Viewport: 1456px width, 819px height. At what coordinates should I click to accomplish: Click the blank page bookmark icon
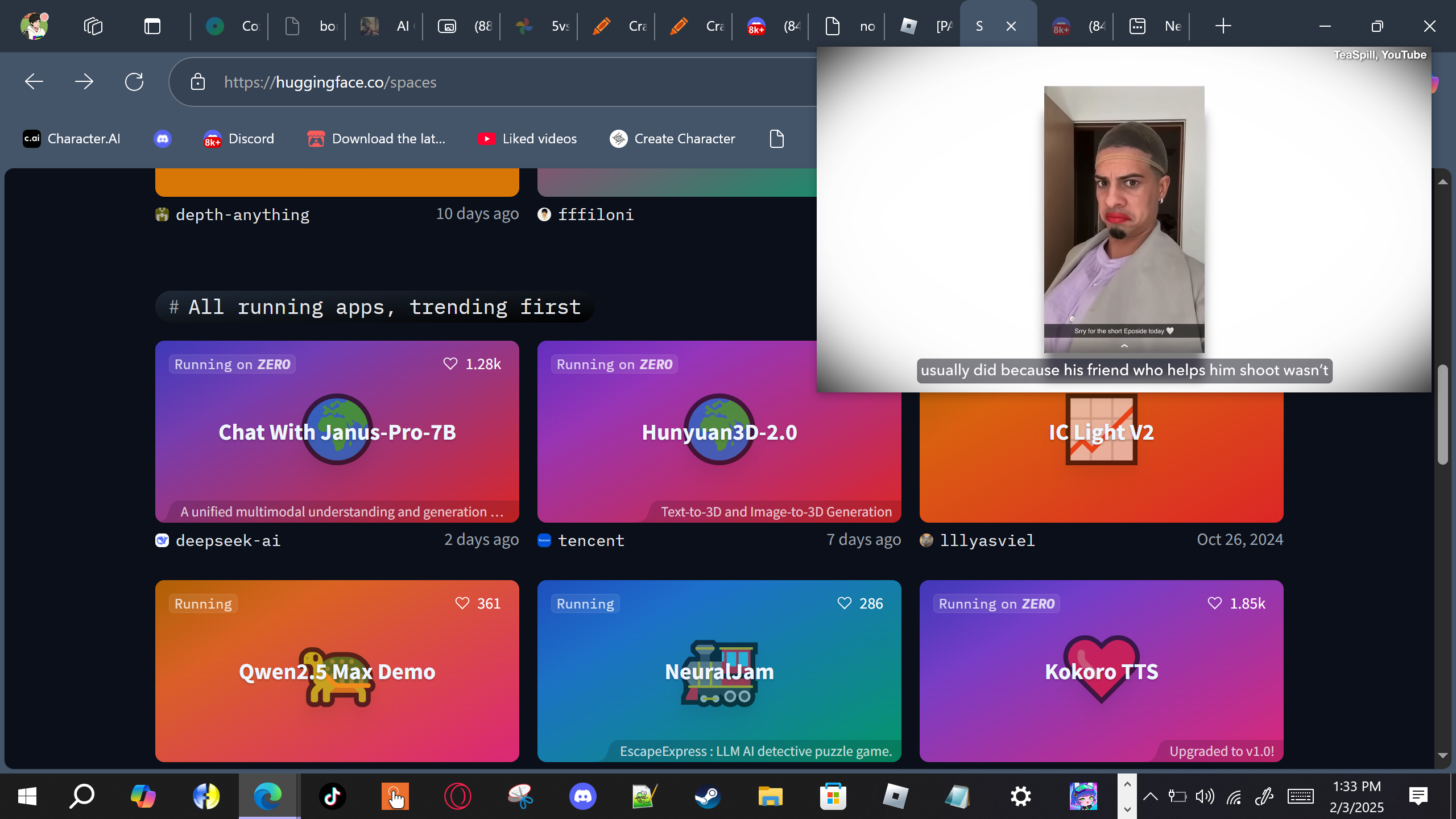pyautogui.click(x=777, y=139)
